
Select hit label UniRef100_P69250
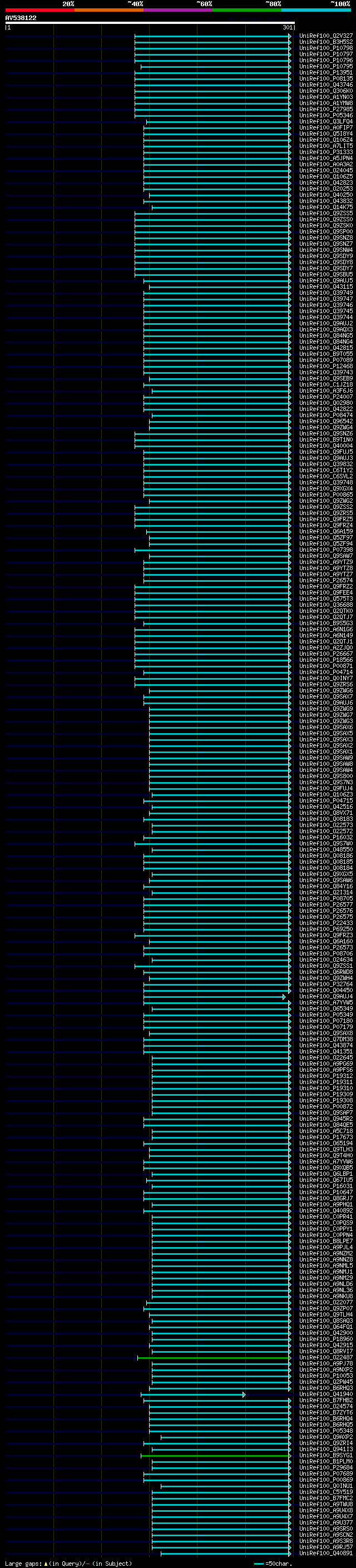pos(326,929)
